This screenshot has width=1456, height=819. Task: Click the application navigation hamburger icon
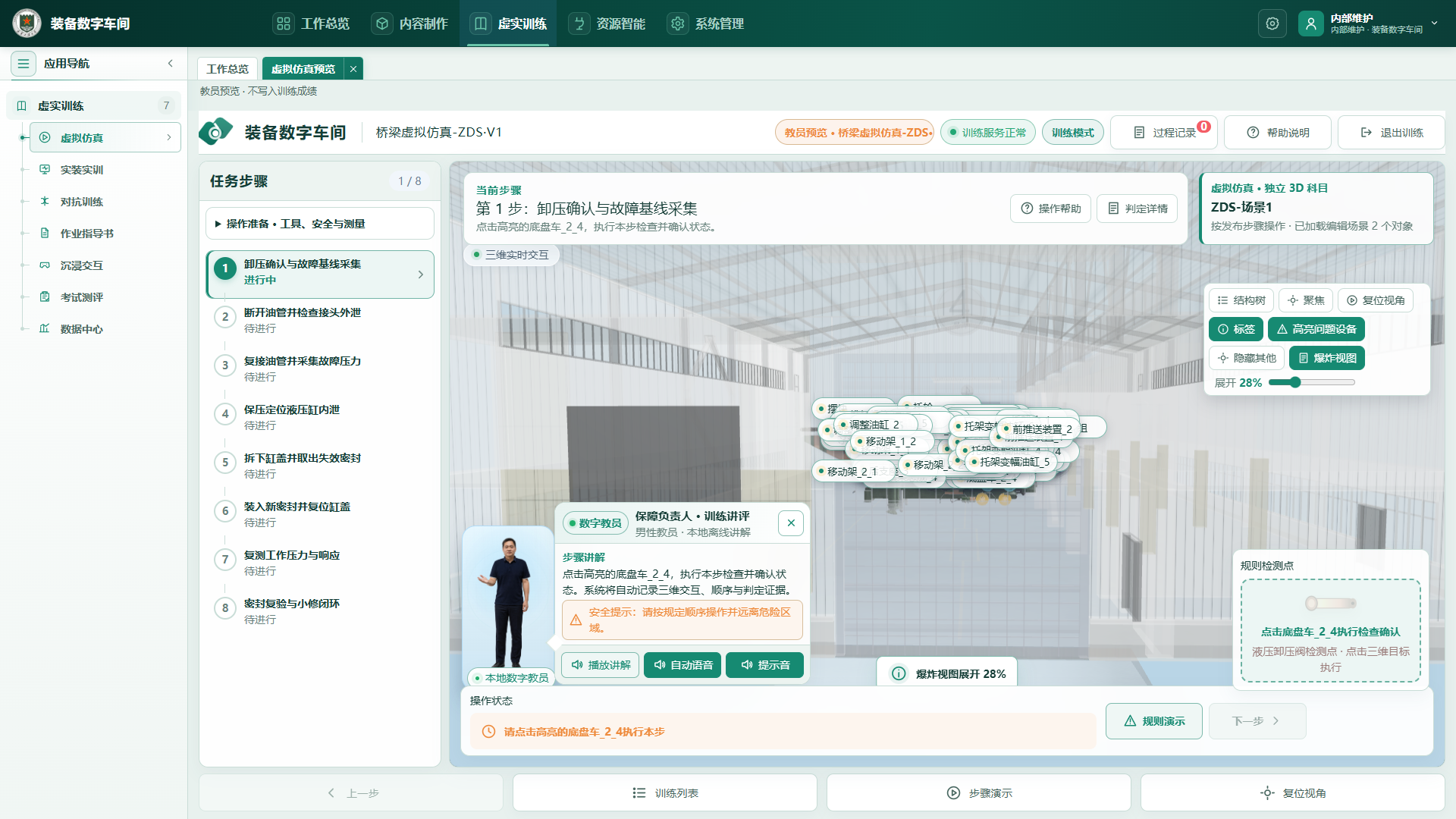point(24,64)
